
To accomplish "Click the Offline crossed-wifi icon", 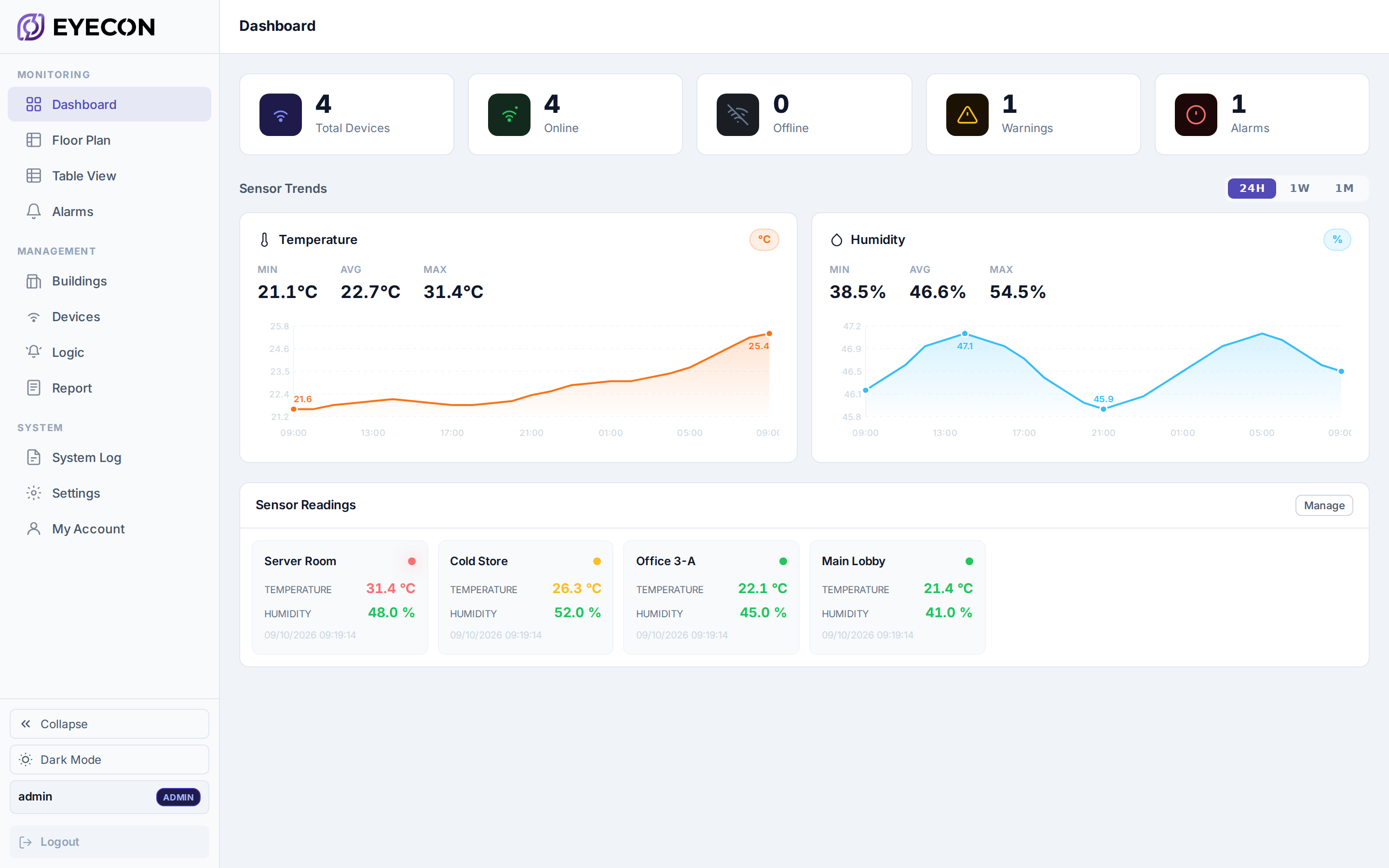I will (737, 115).
